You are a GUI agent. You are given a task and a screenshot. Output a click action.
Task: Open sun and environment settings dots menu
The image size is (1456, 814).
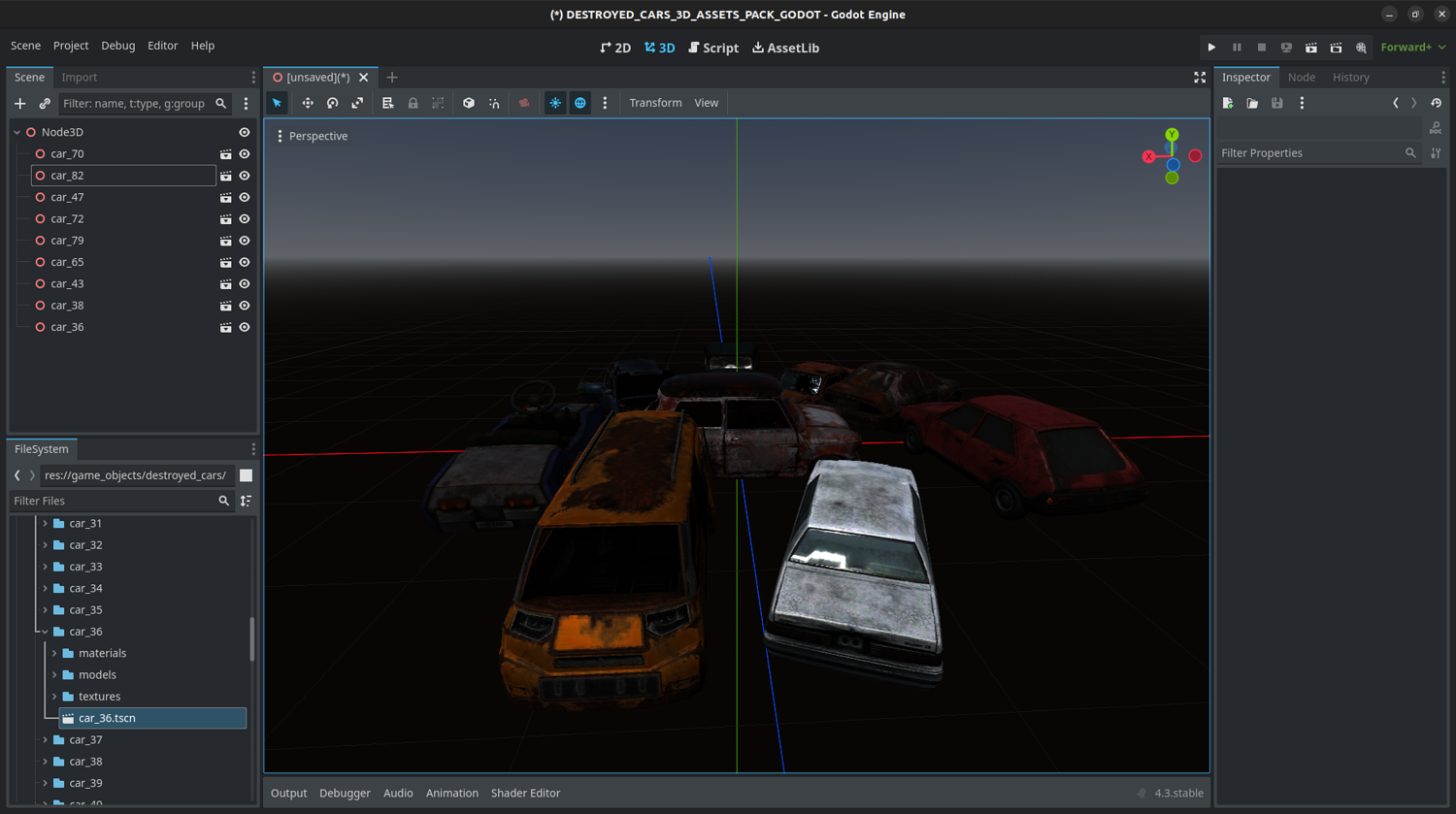[x=605, y=103]
